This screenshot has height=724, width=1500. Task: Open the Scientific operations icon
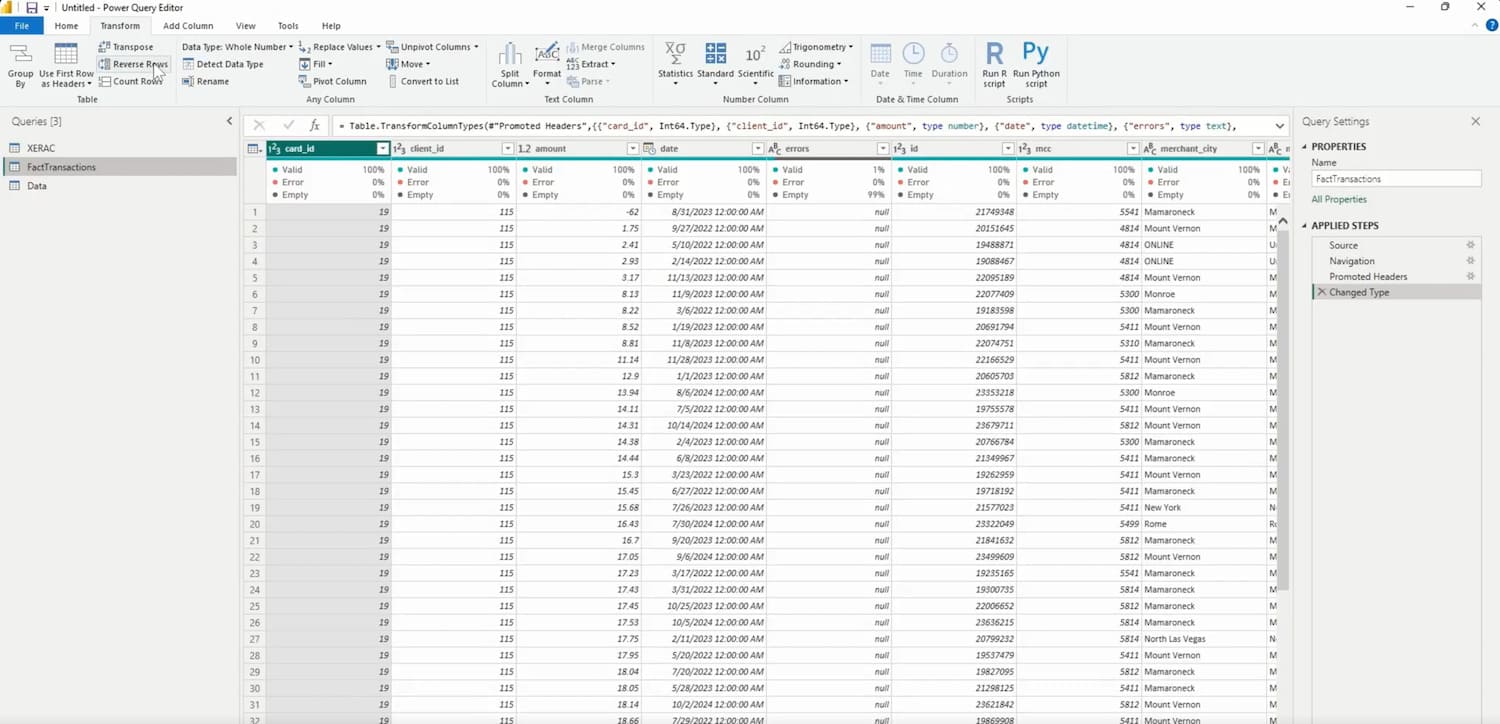pos(755,54)
